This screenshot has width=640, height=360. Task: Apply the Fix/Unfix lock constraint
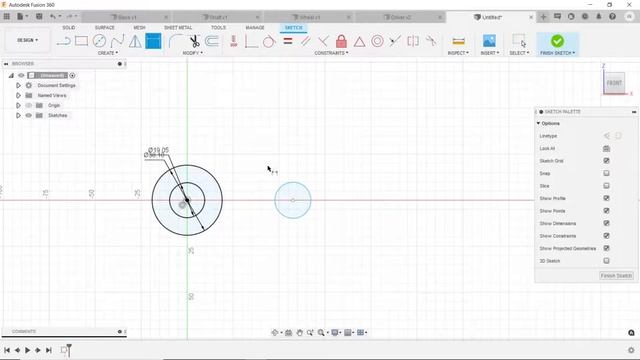point(341,41)
